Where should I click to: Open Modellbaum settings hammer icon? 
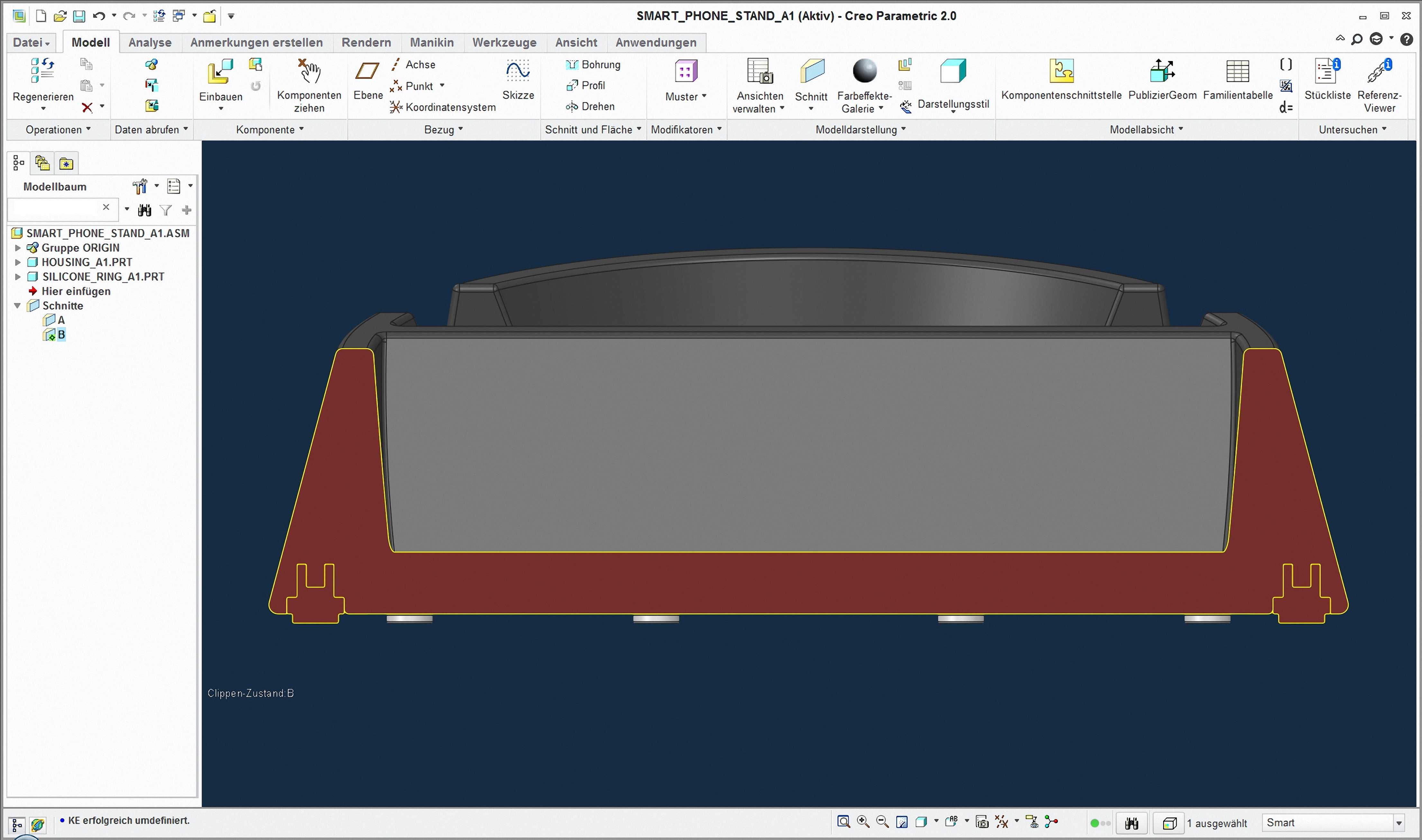pyautogui.click(x=139, y=186)
